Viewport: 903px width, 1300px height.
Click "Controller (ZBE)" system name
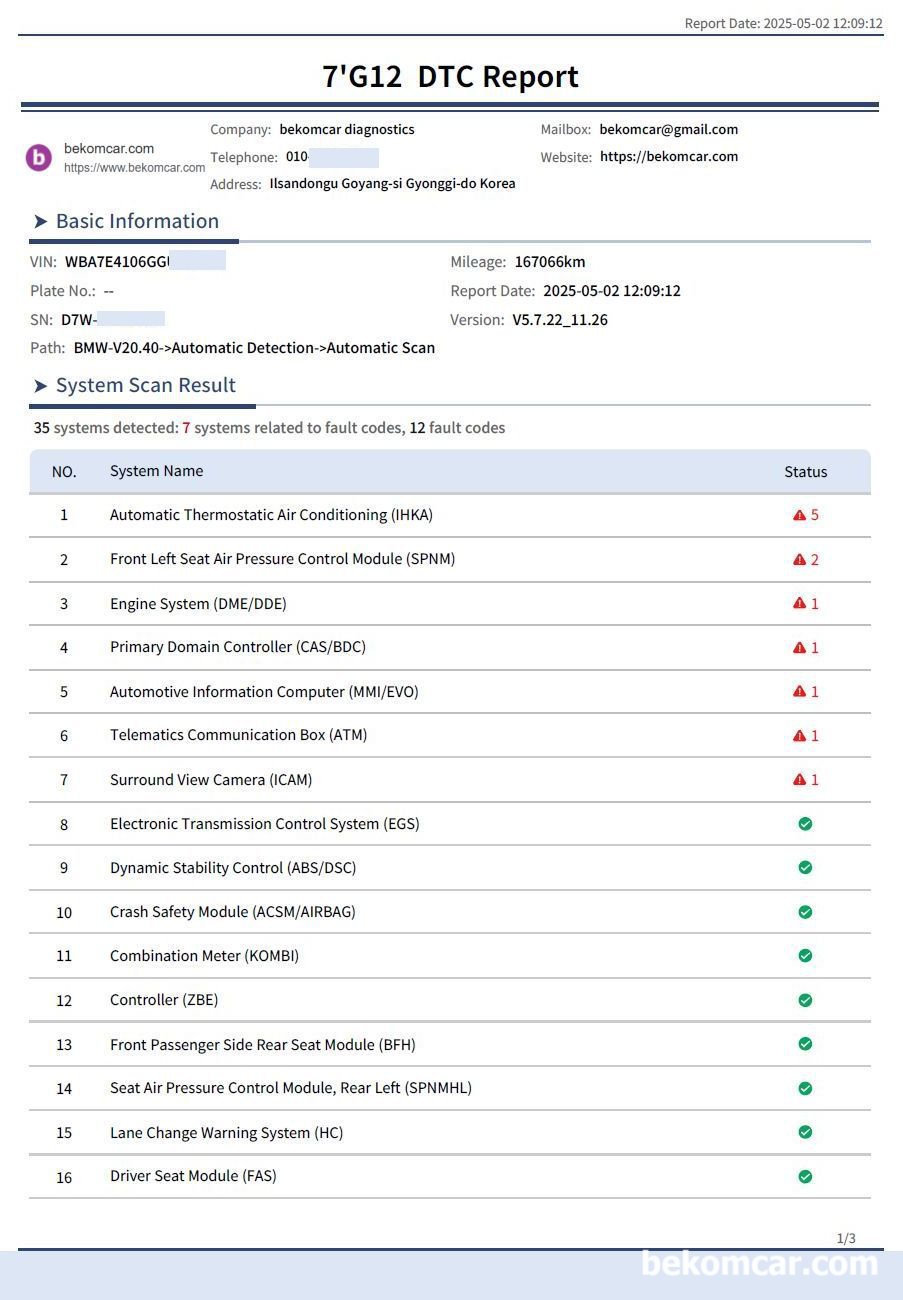pos(164,1000)
